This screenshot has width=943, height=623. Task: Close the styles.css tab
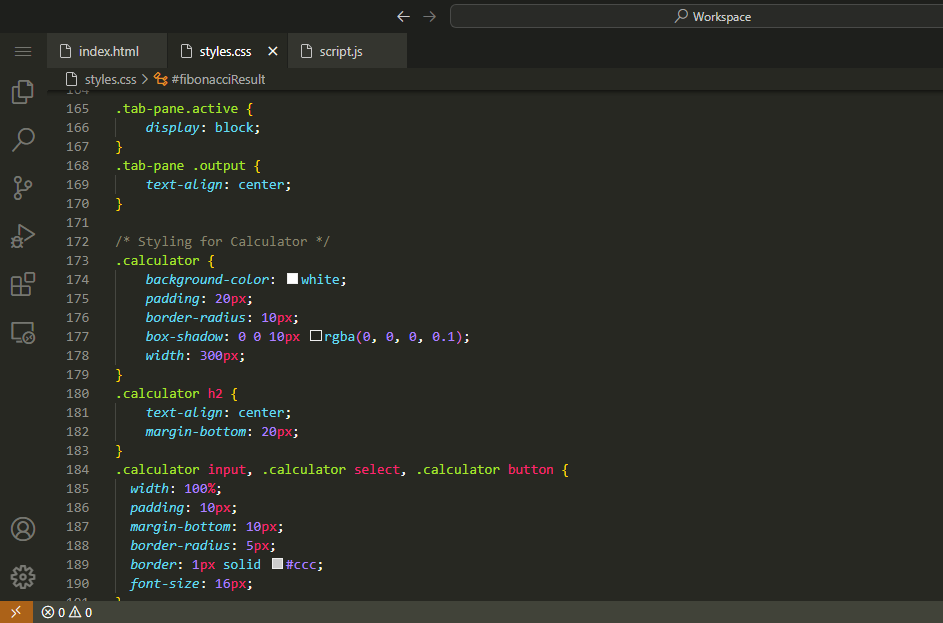273,51
